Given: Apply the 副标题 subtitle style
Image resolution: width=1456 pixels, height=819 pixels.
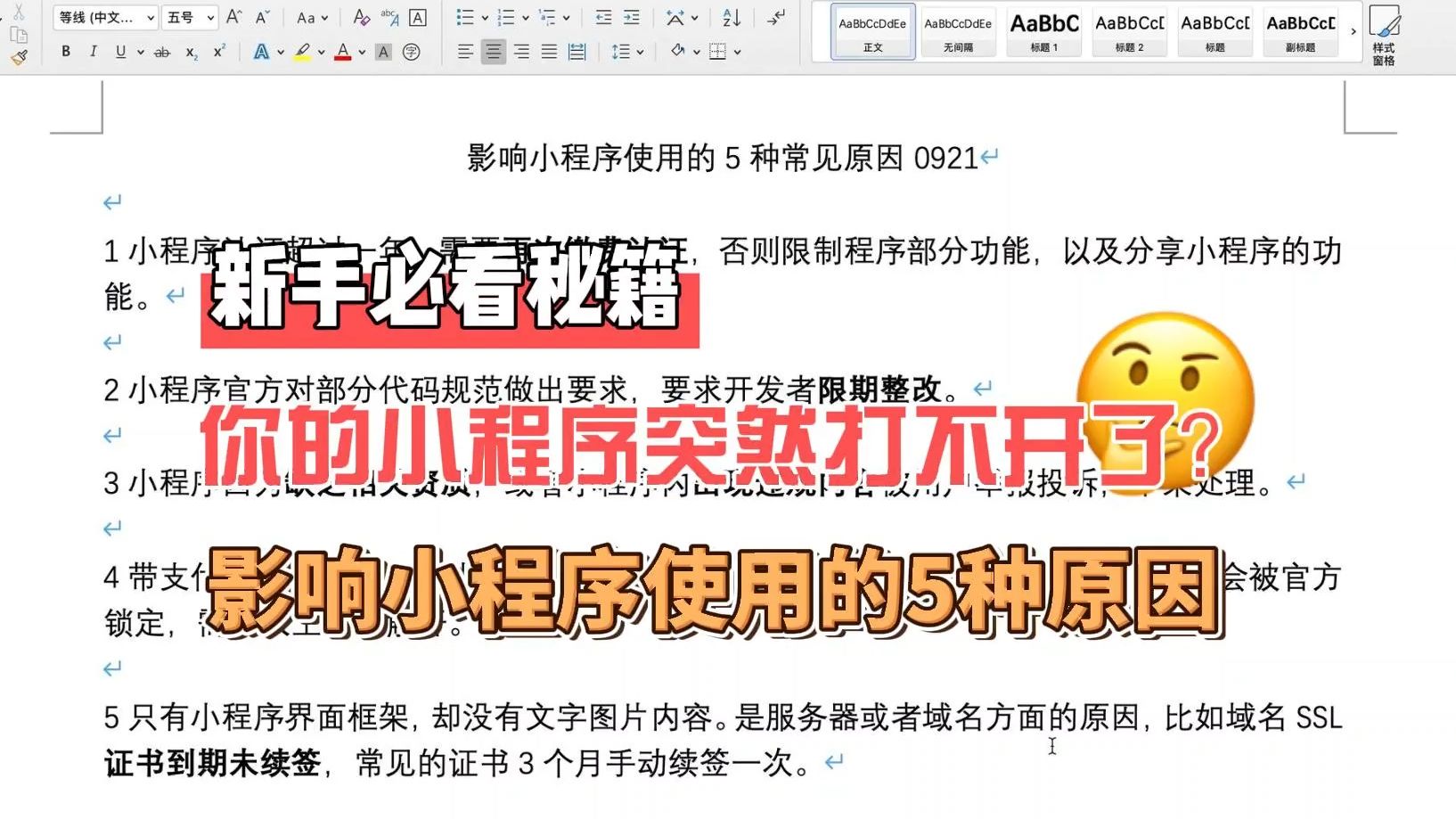Looking at the screenshot, I should pos(1300,31).
